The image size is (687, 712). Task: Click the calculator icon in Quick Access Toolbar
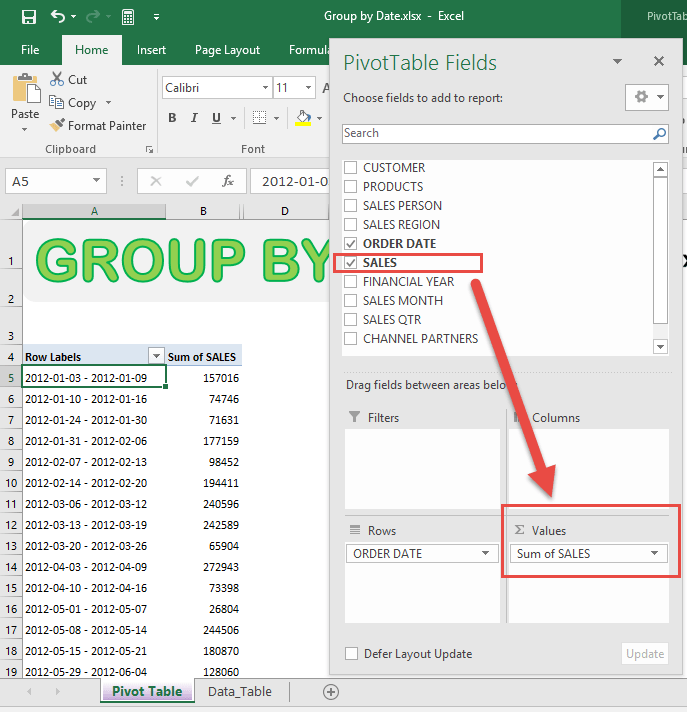point(128,17)
